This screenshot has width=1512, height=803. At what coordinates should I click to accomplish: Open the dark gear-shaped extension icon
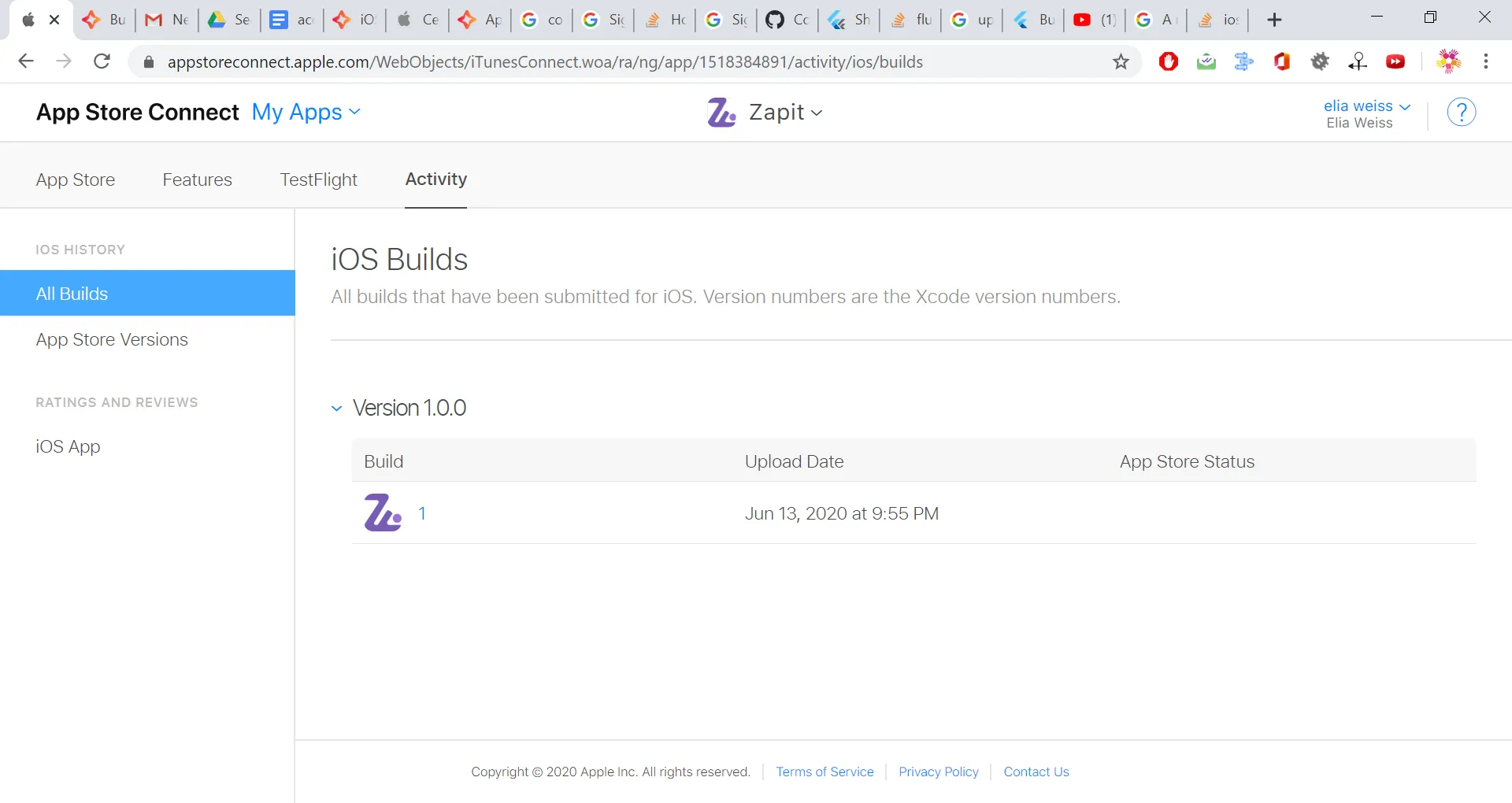pyautogui.click(x=1320, y=61)
